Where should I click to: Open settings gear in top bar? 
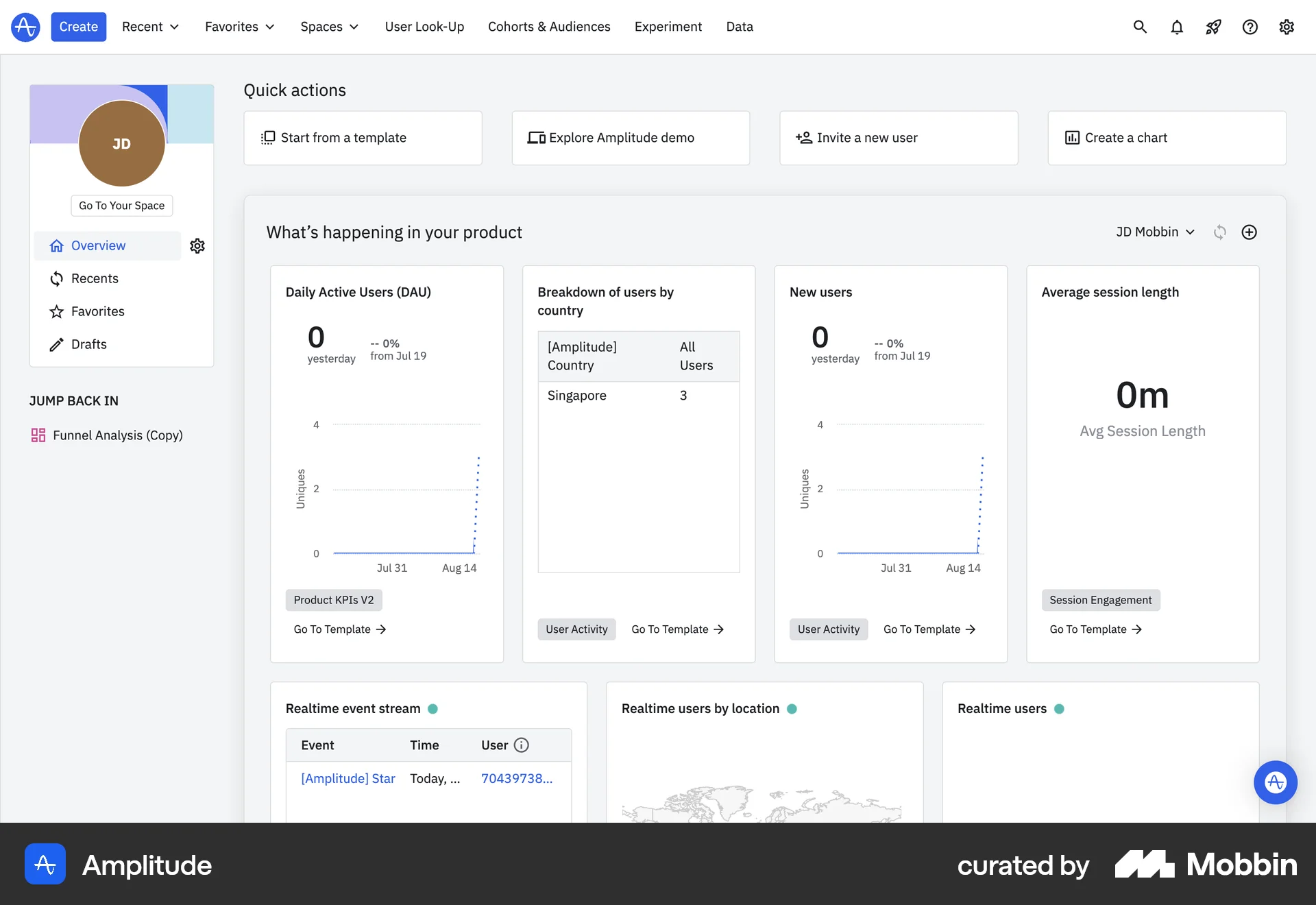click(1287, 27)
